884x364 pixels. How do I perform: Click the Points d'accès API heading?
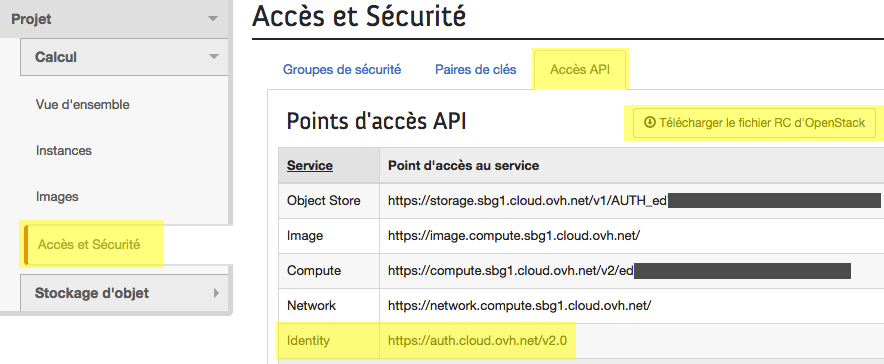click(x=376, y=121)
